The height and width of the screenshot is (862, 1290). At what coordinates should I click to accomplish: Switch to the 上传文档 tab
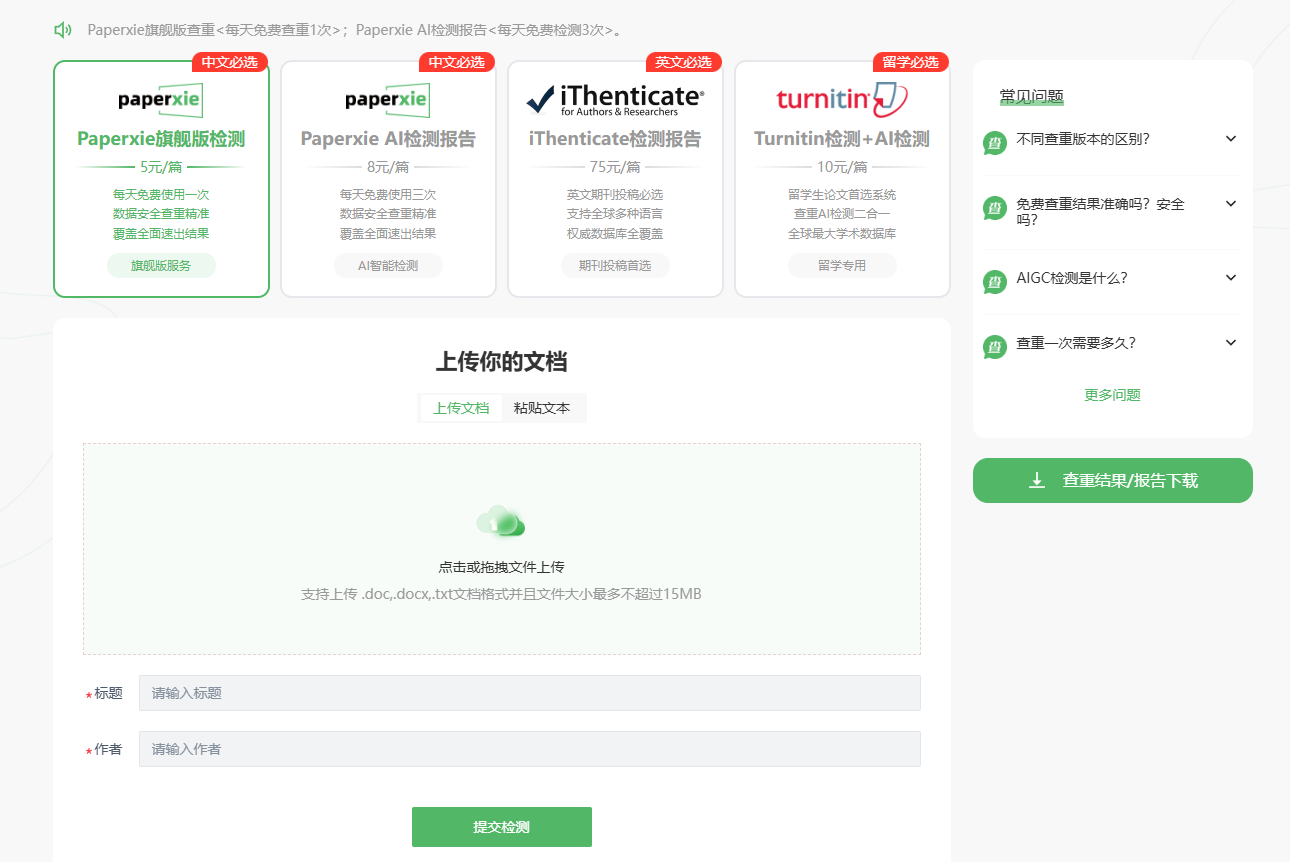[461, 408]
